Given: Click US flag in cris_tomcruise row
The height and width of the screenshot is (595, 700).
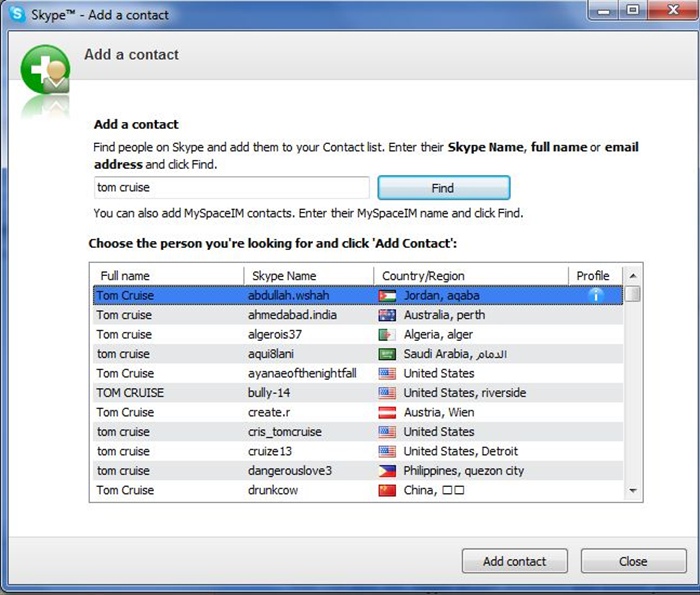Looking at the screenshot, I should tap(387, 432).
